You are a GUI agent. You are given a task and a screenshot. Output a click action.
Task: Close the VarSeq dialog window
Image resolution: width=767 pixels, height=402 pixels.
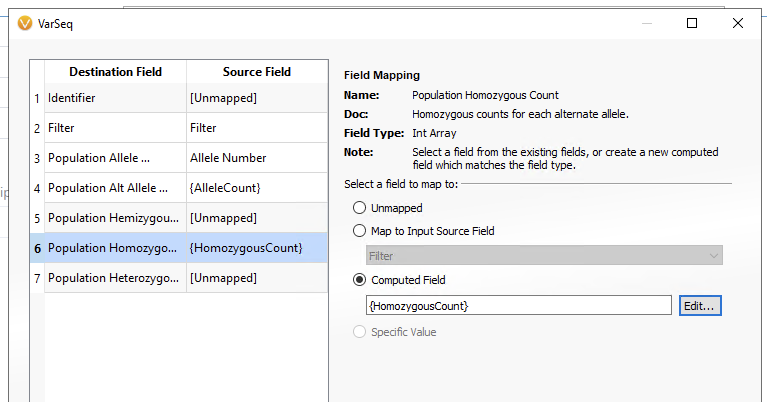click(x=738, y=23)
